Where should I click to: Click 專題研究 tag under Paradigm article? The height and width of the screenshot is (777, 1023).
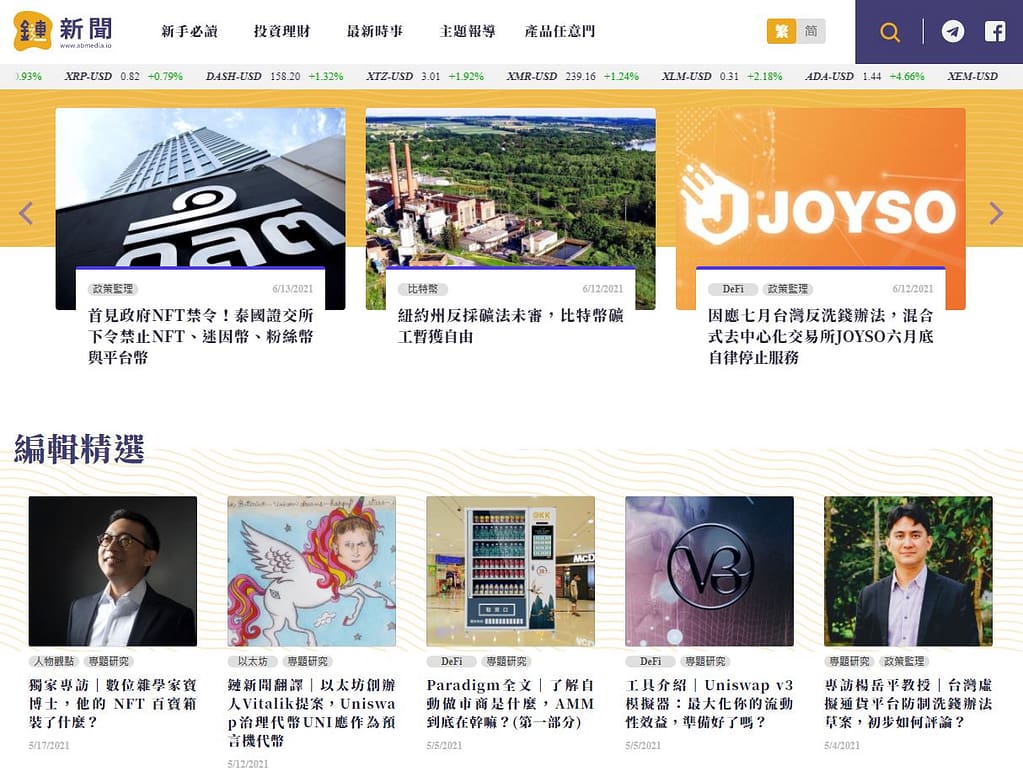(507, 662)
